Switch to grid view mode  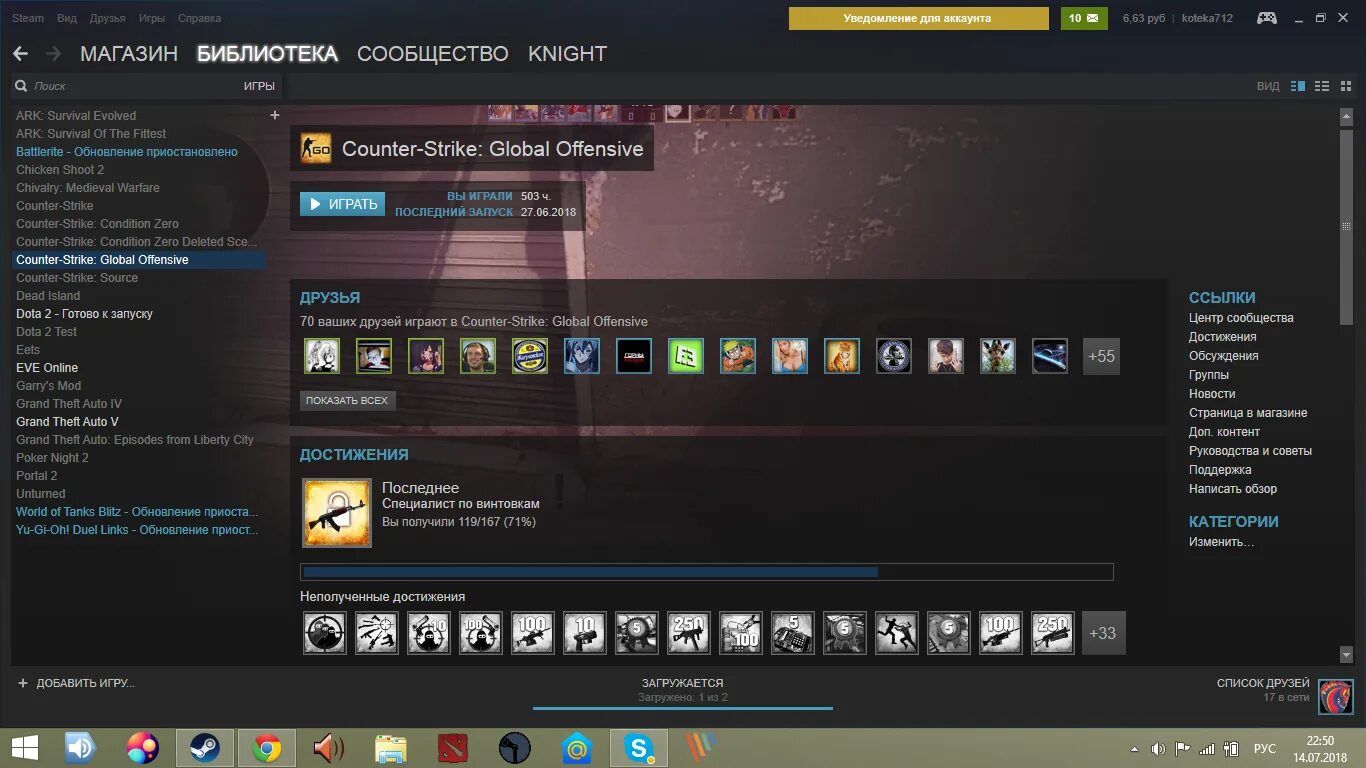click(1345, 86)
